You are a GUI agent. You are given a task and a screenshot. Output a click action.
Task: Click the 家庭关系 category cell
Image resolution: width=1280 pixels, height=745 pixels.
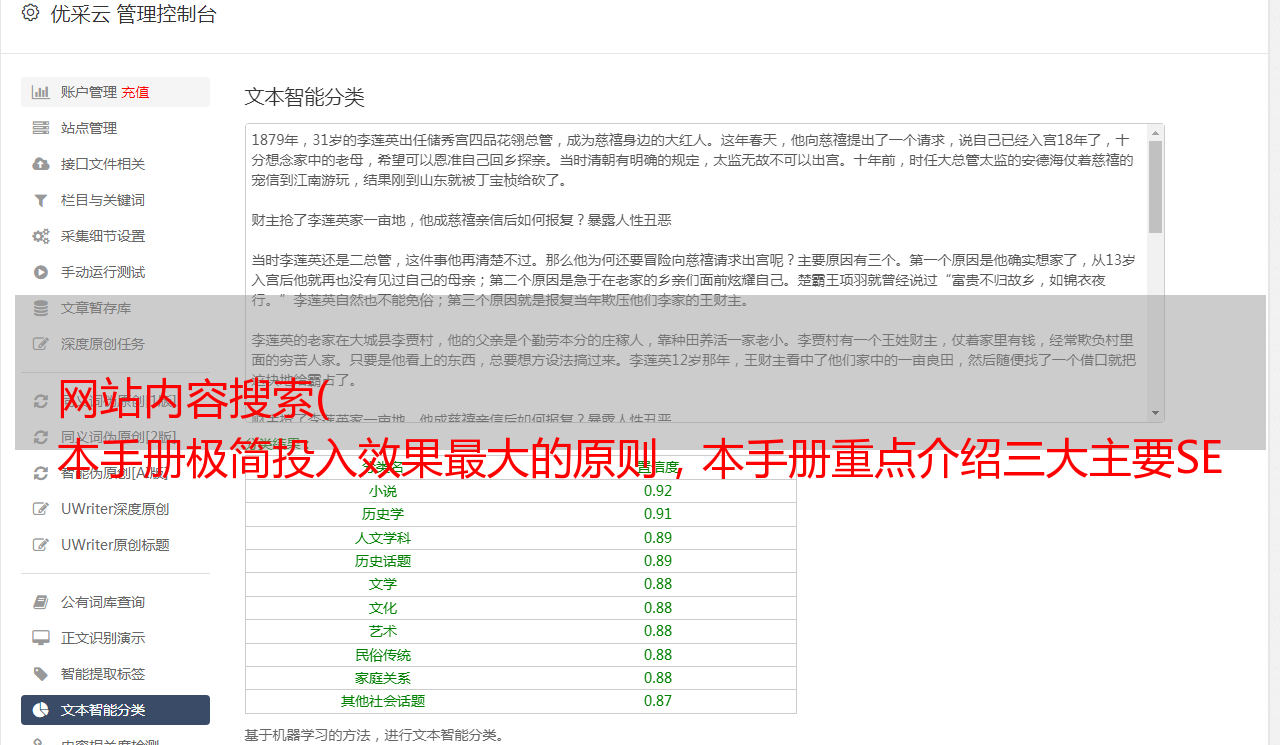pyautogui.click(x=383, y=678)
